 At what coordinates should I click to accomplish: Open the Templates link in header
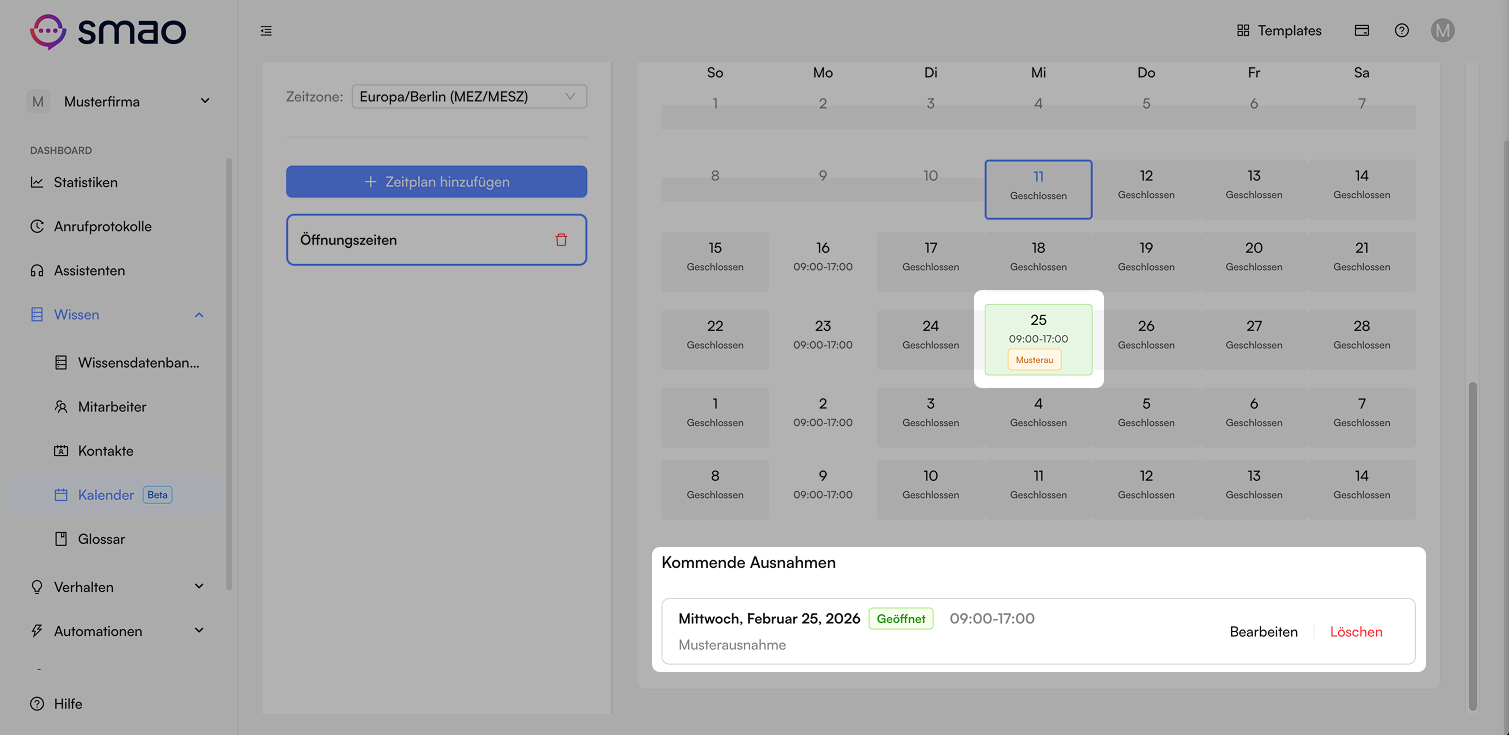click(1279, 31)
